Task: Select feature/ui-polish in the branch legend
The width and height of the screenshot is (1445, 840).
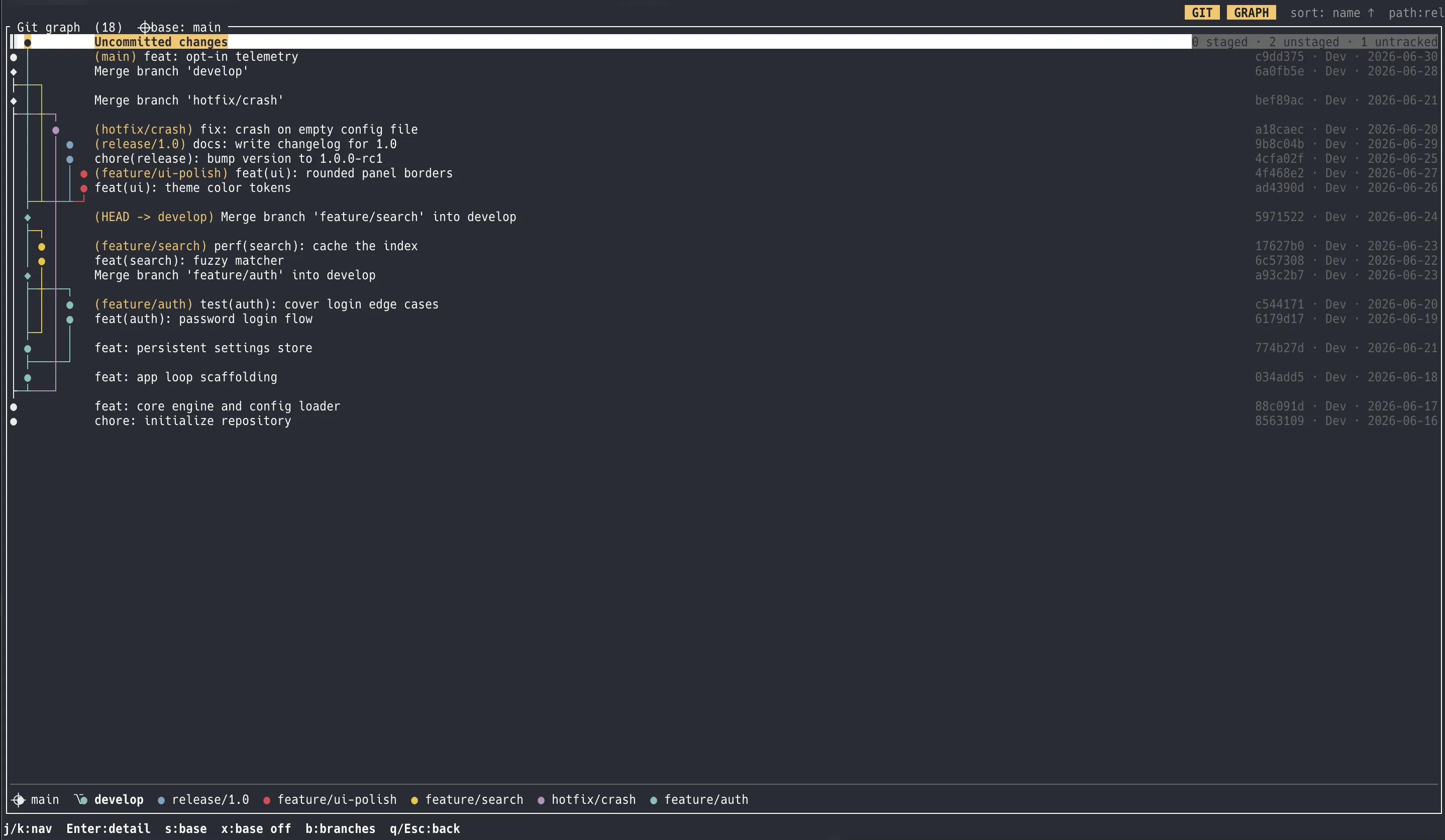Action: 330,800
